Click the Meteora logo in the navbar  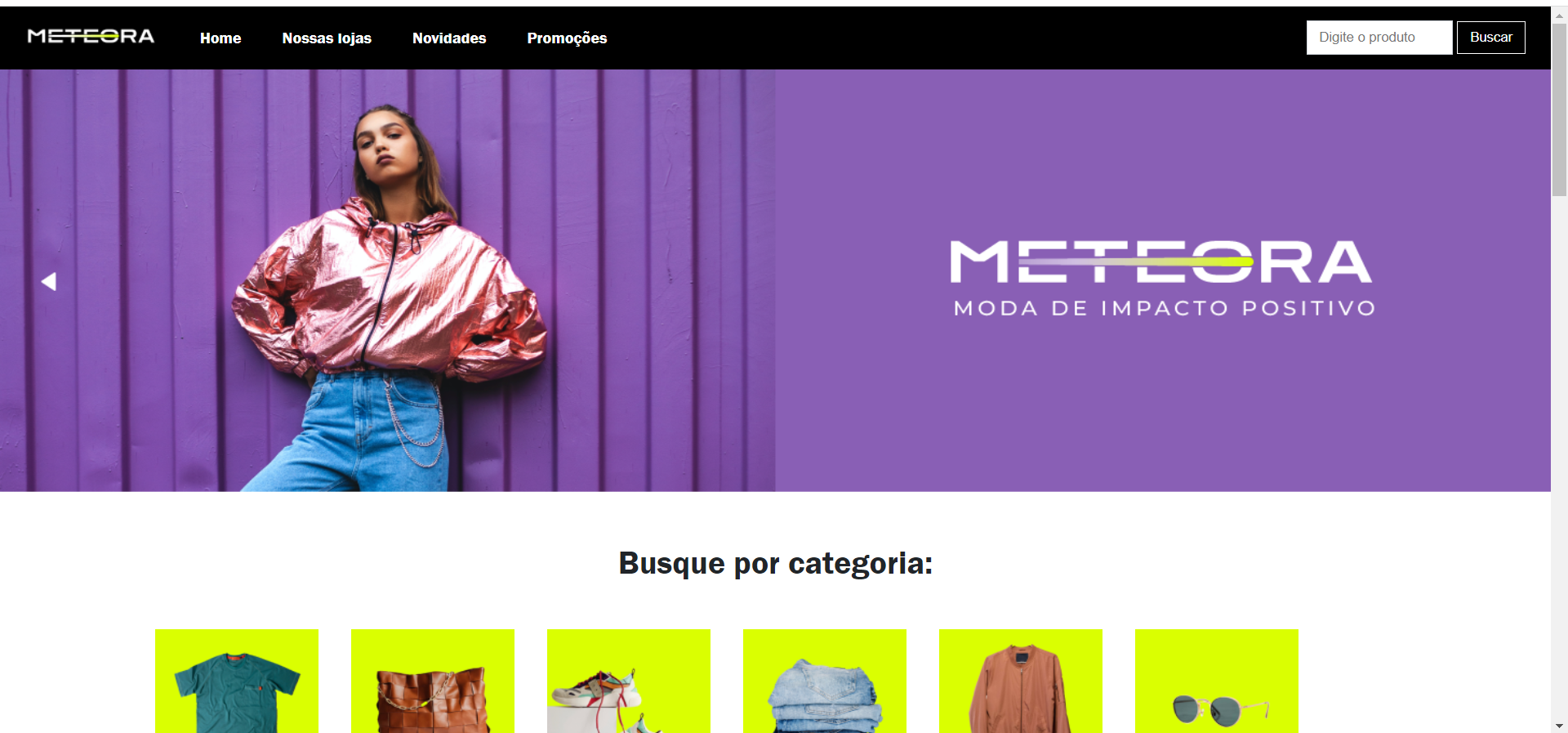click(x=91, y=36)
